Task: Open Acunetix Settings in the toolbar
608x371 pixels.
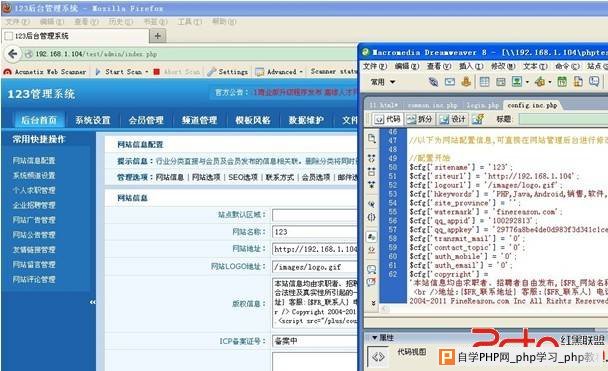Action: (227, 72)
